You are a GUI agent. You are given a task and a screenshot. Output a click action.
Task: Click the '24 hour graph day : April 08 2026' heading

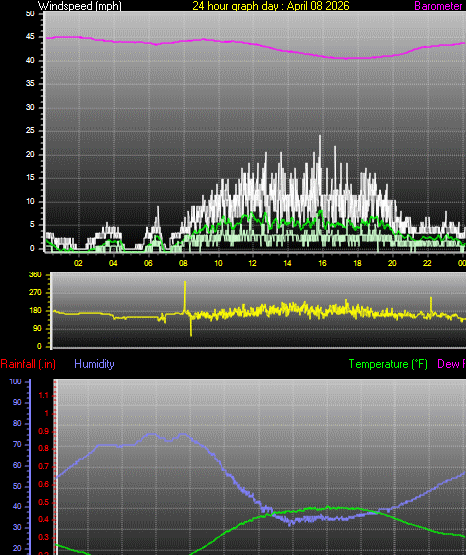(x=271, y=6)
